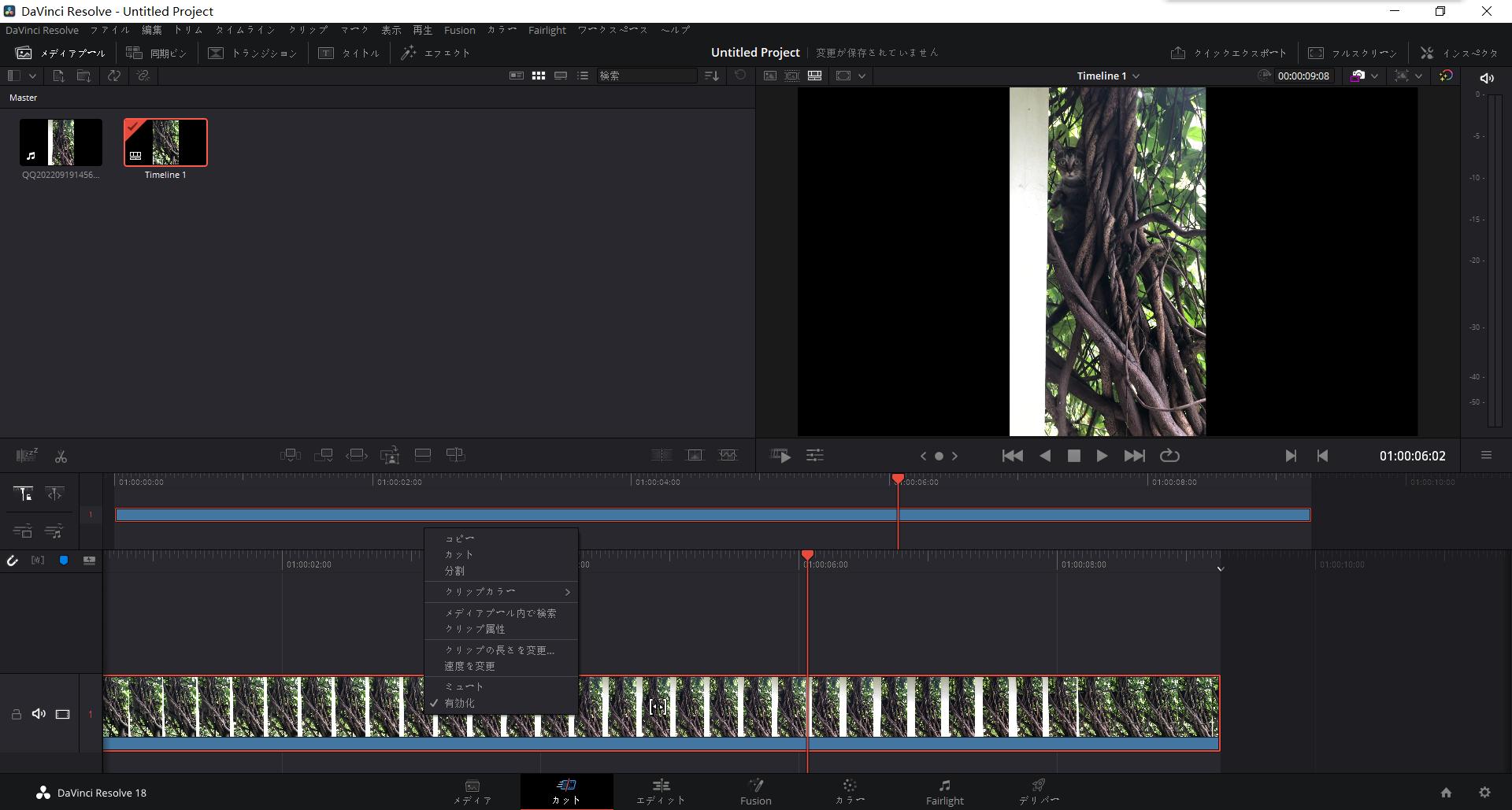Expand クリップカラー submenu
This screenshot has width=1512, height=810.
click(501, 591)
